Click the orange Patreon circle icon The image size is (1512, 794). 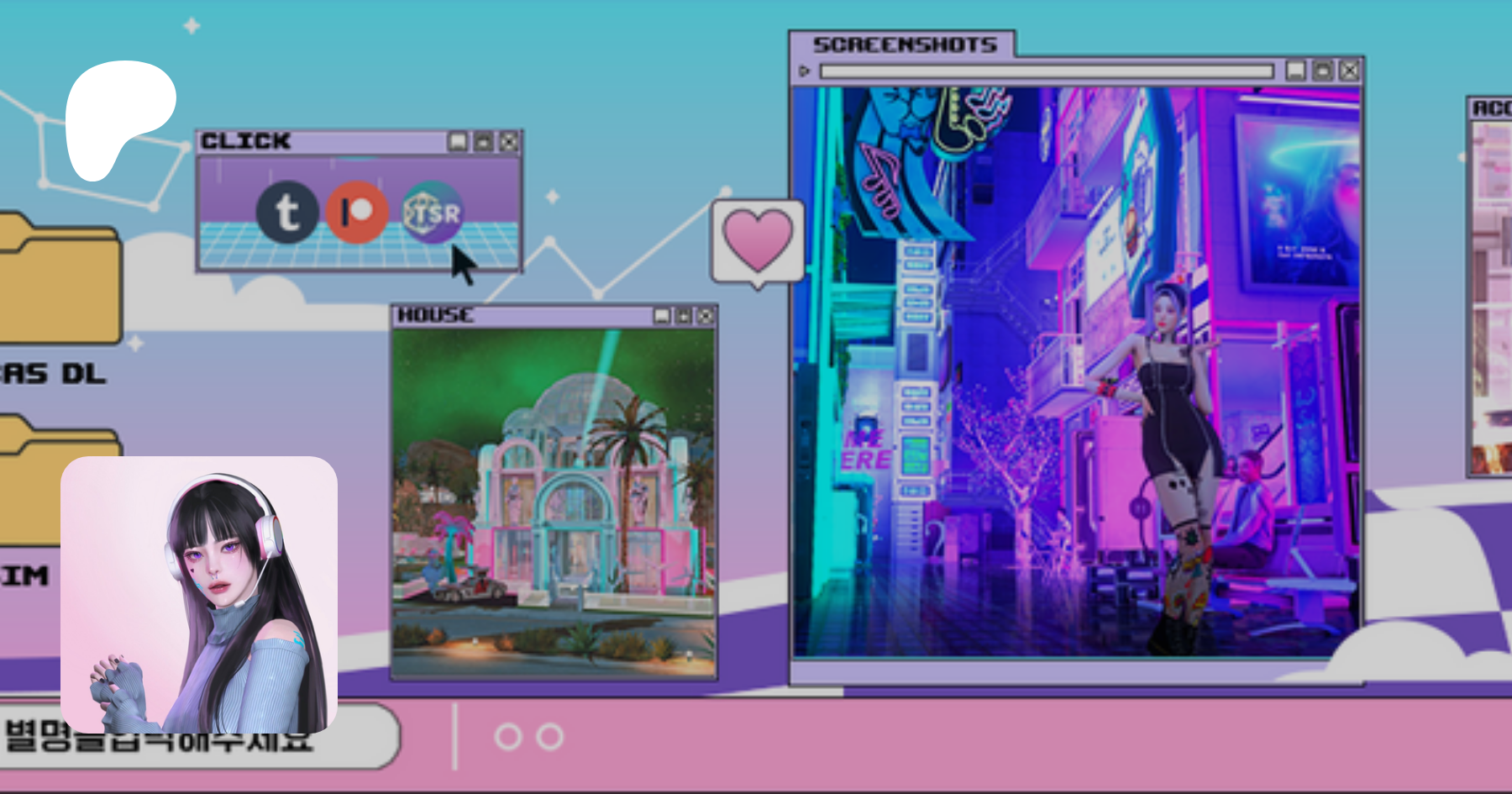point(357,212)
